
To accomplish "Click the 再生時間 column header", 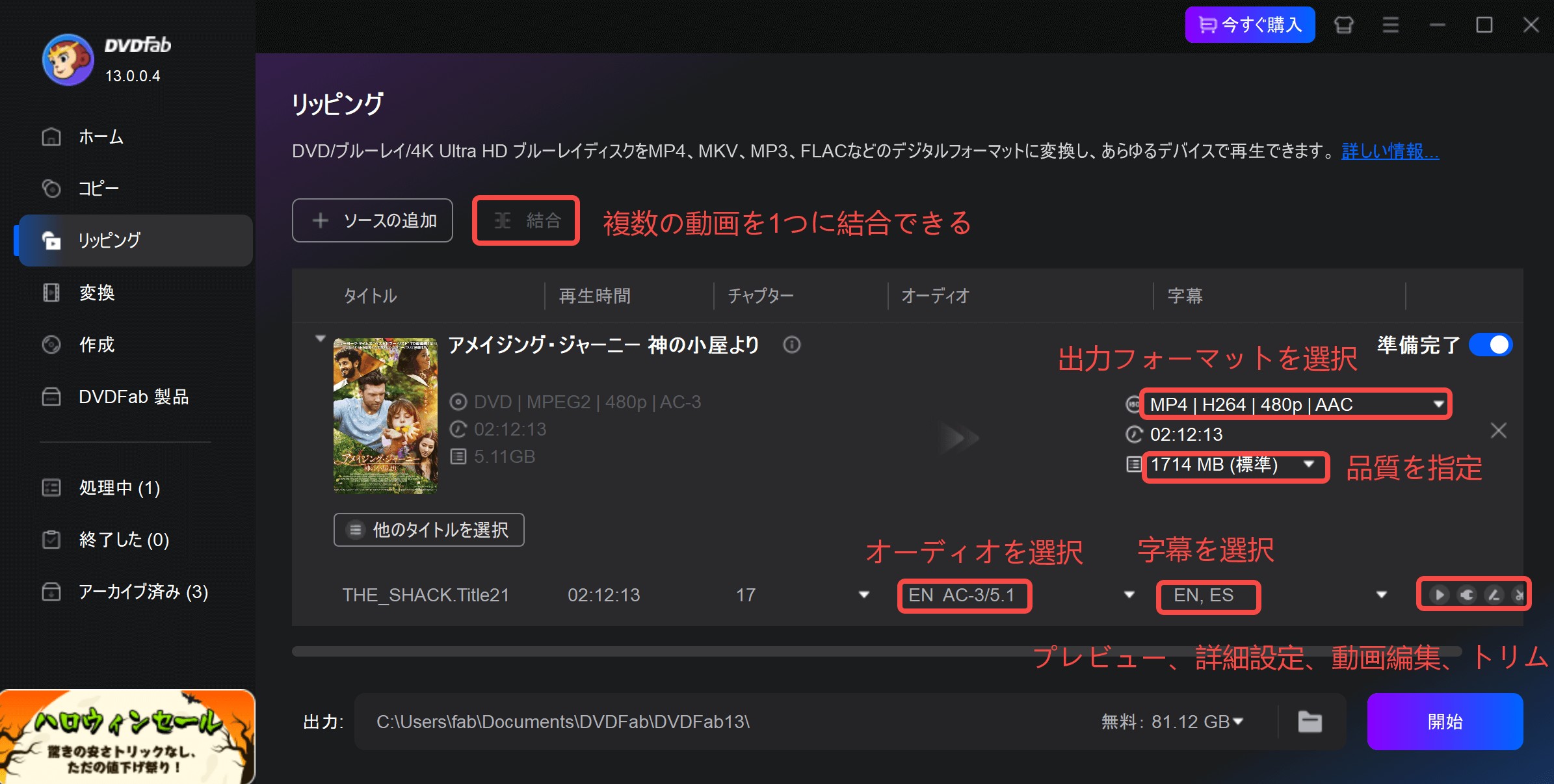I will (594, 296).
